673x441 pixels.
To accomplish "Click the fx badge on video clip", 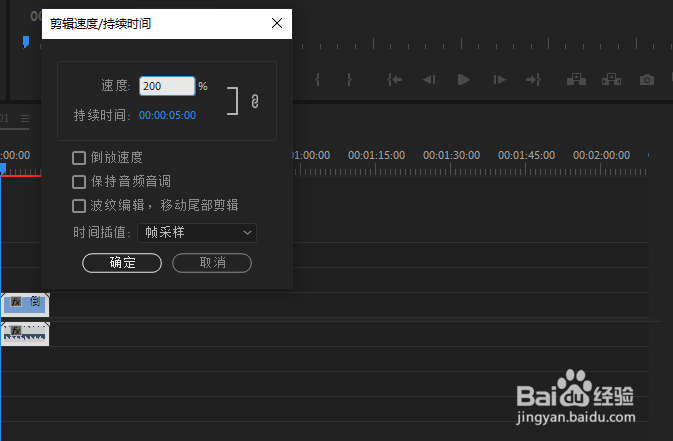I will [x=16, y=302].
